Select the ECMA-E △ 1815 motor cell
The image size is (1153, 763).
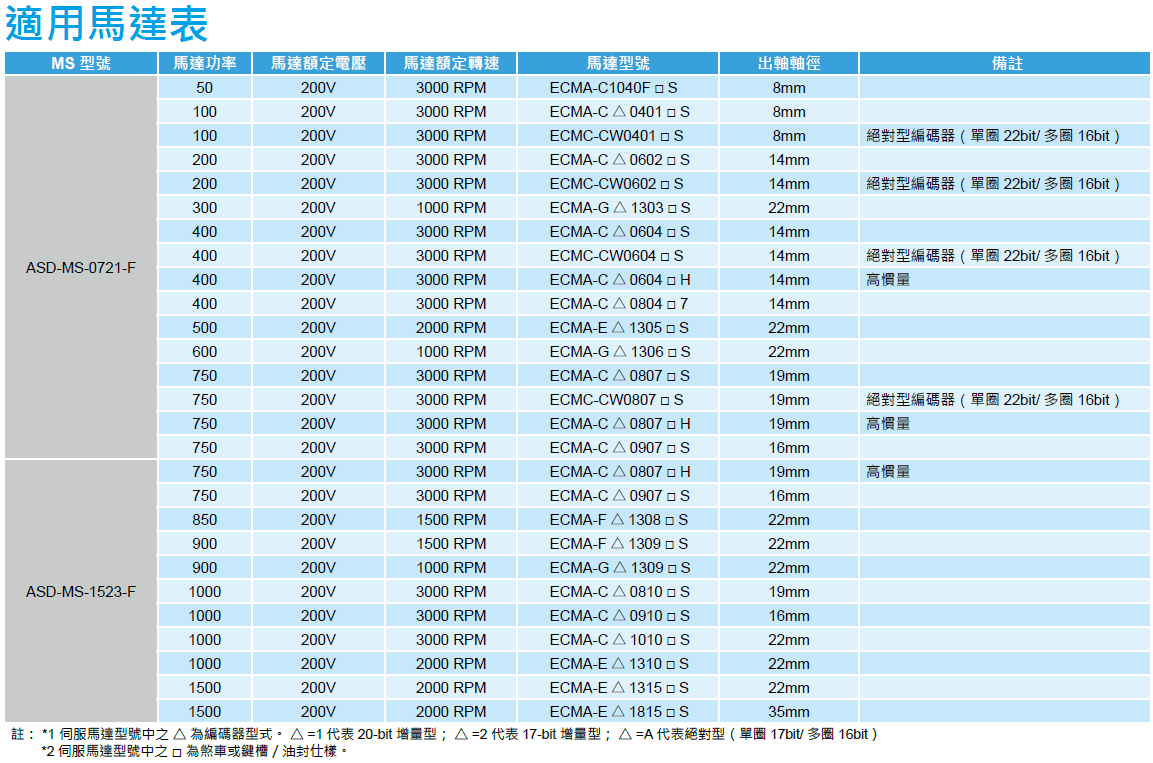[619, 712]
